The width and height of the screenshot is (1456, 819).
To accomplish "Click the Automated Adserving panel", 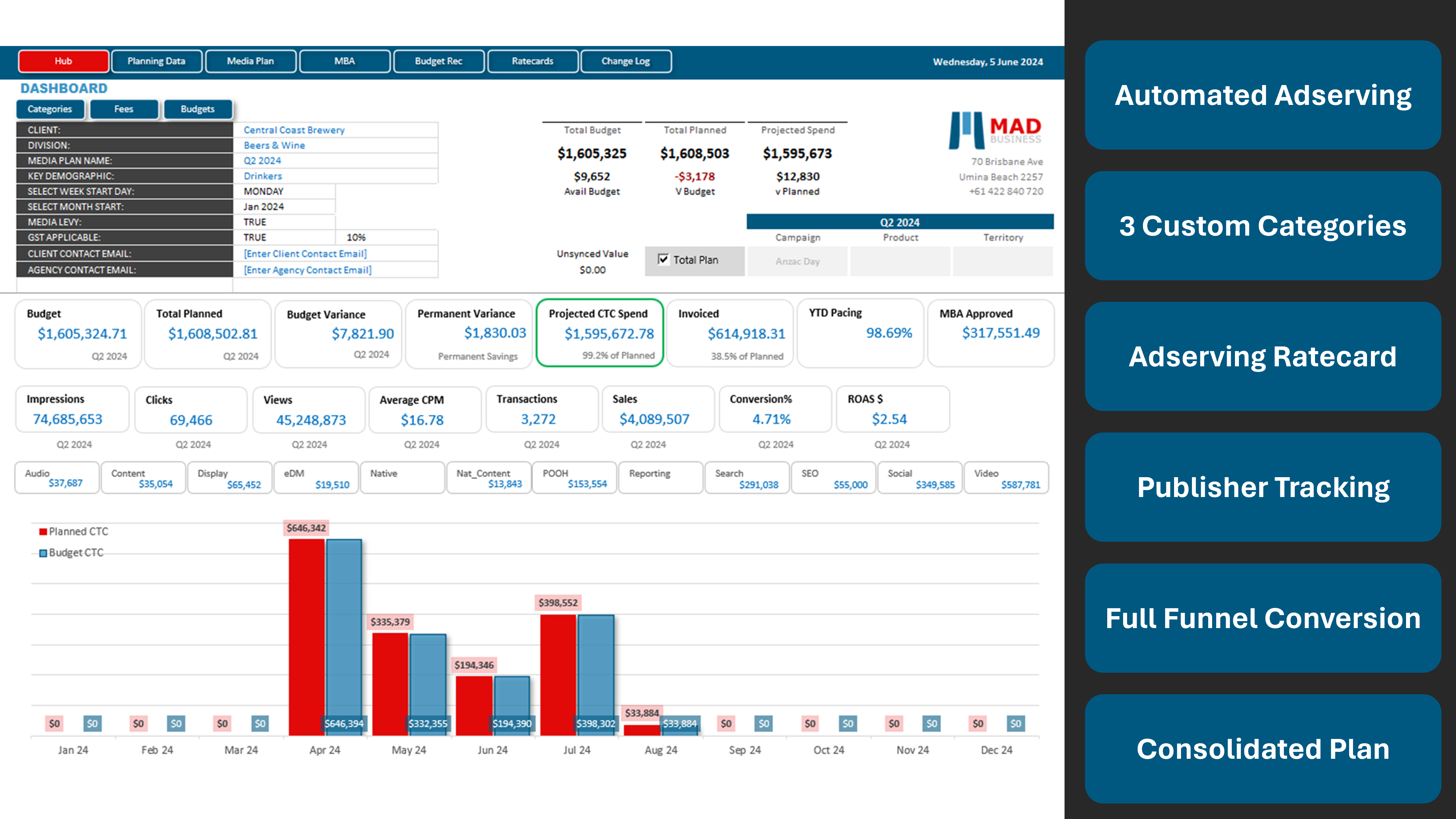I will pos(1263,95).
